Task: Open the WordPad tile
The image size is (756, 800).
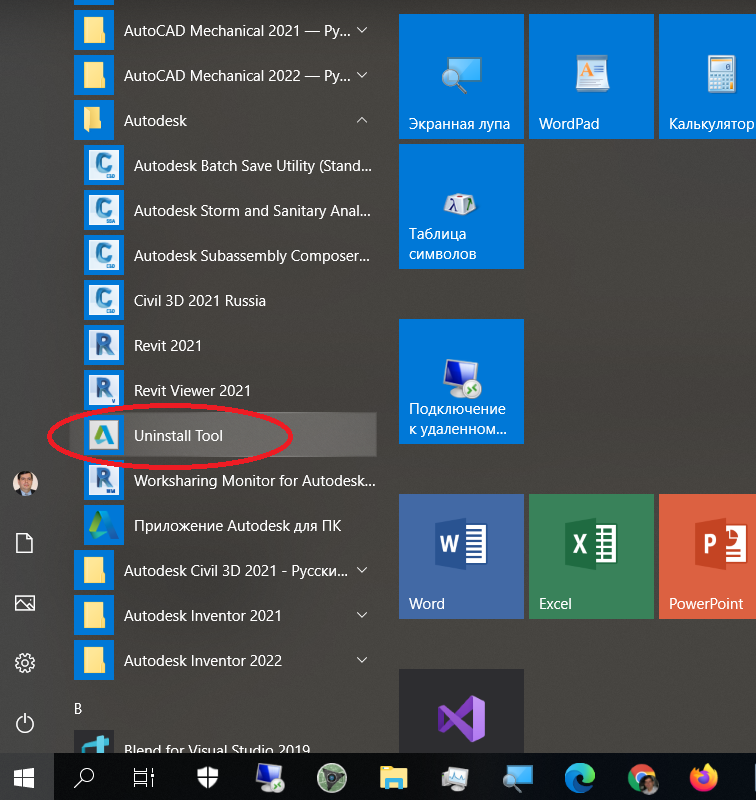Action: click(591, 77)
